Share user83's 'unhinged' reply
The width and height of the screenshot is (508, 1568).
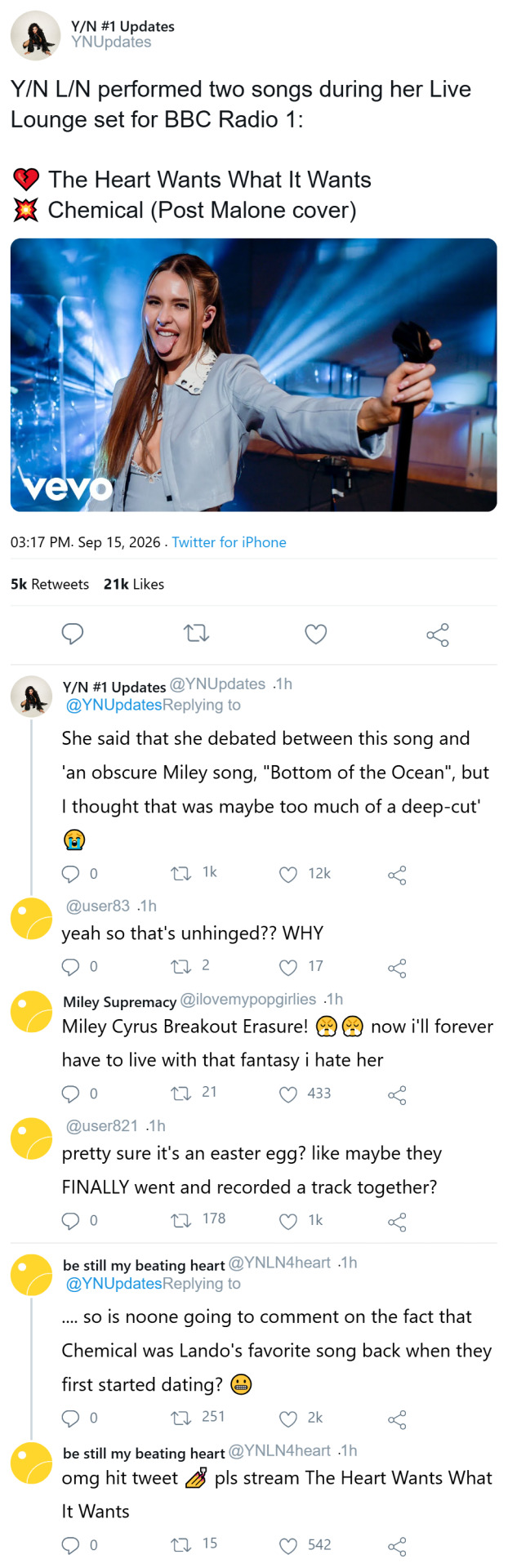397,969
